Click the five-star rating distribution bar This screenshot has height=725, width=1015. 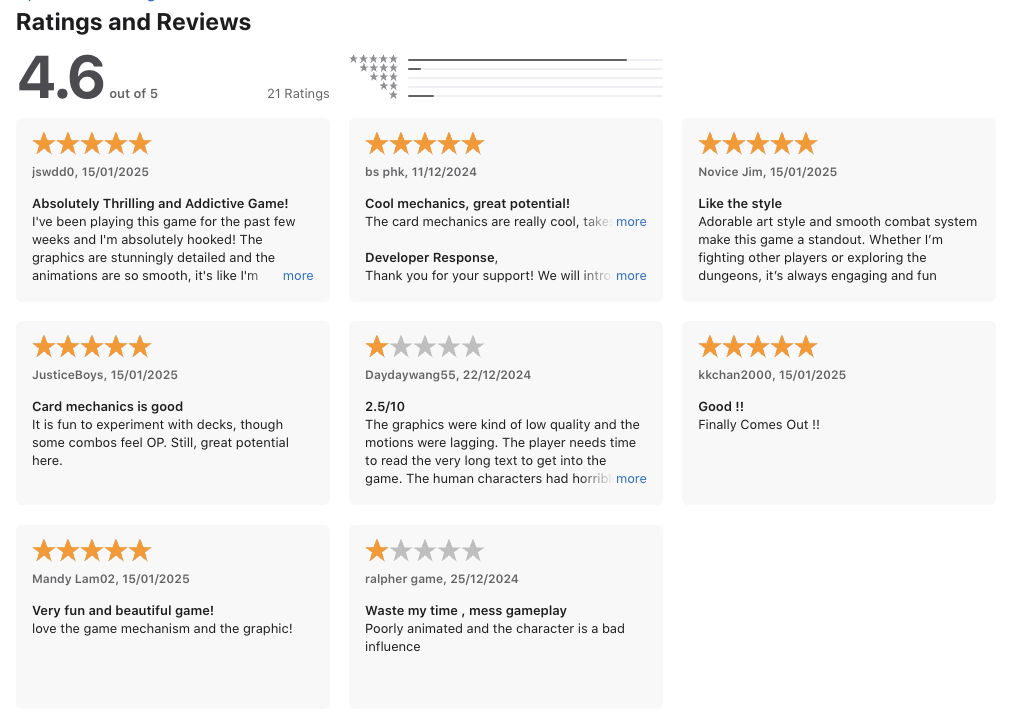click(x=535, y=60)
